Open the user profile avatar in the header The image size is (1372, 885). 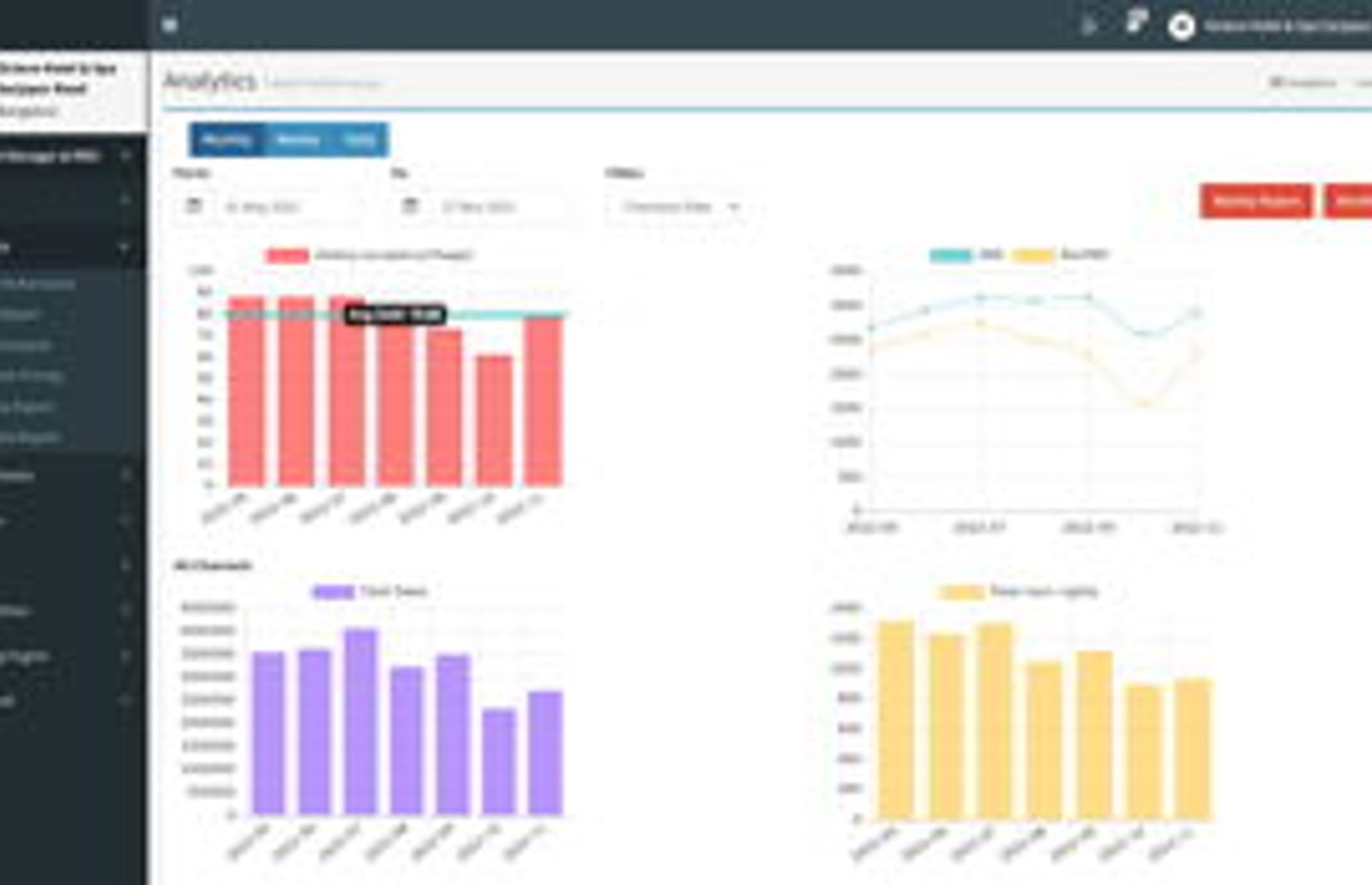click(1182, 27)
